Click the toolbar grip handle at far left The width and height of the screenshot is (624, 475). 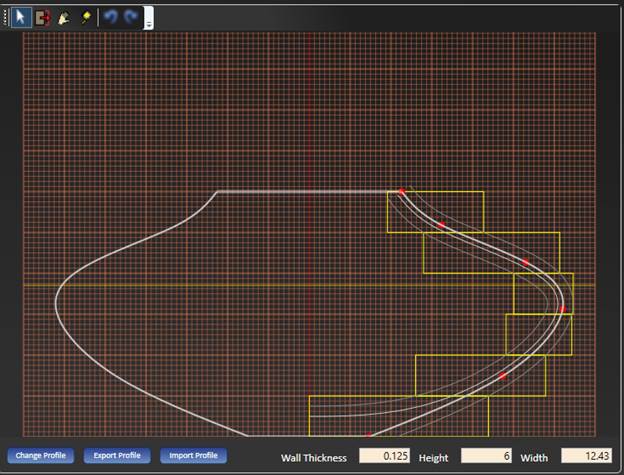click(5, 18)
